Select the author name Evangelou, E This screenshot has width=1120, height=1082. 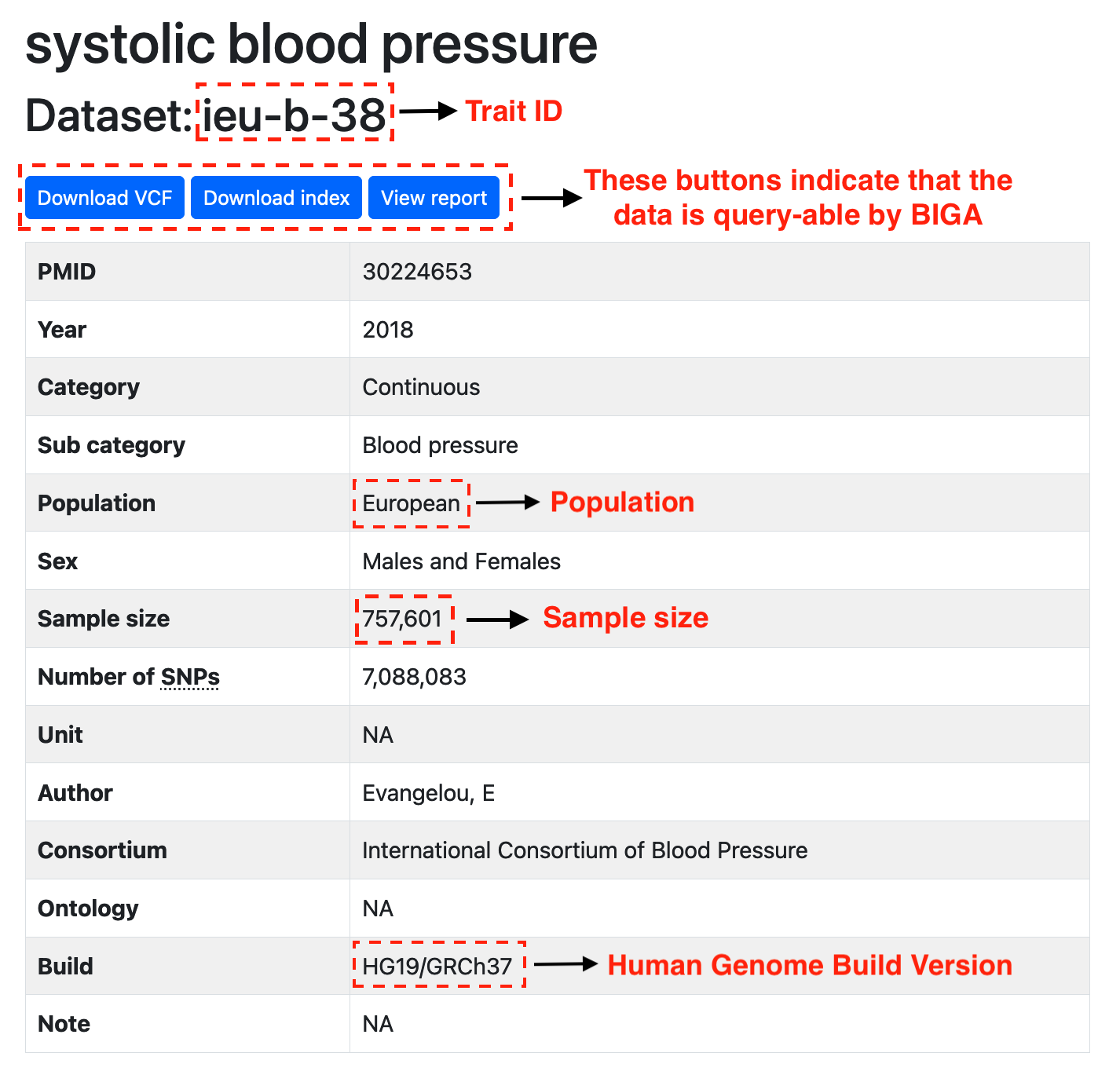[x=428, y=793]
